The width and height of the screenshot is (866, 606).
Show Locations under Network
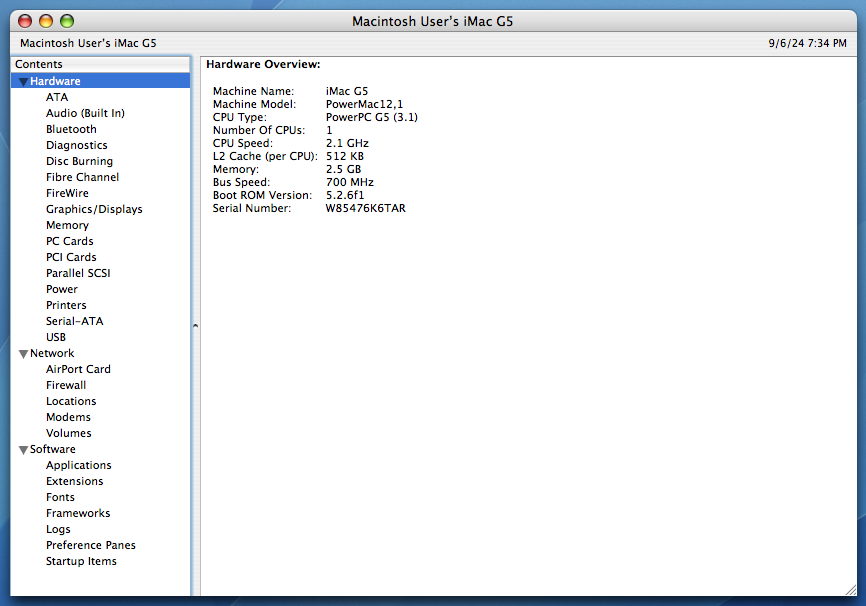coord(71,402)
